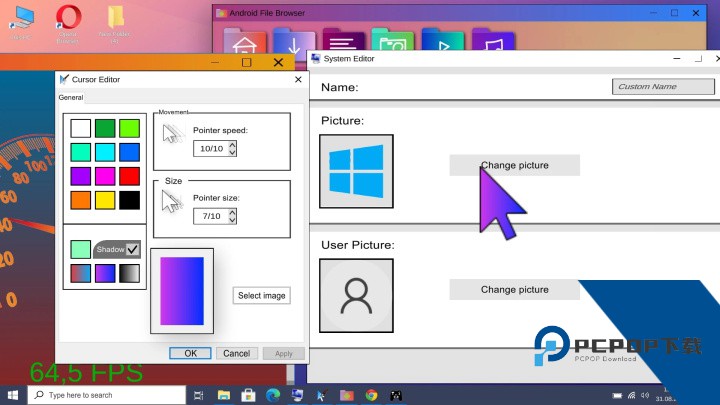720x405 pixels.
Task: Select the General tab in Cursor Editor
Action: click(71, 97)
